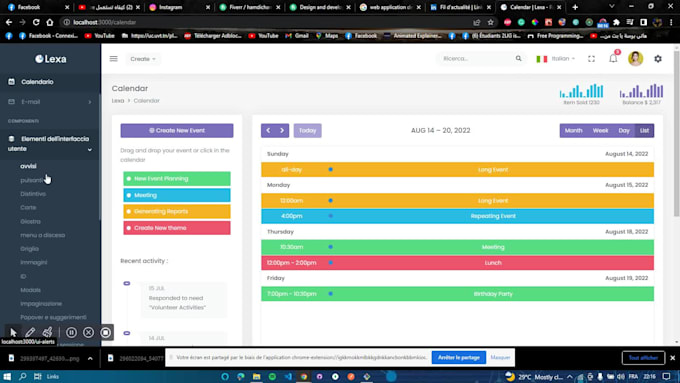This screenshot has width=680, height=383.
Task: Select the recorder pencil tool
Action: [x=30, y=333]
